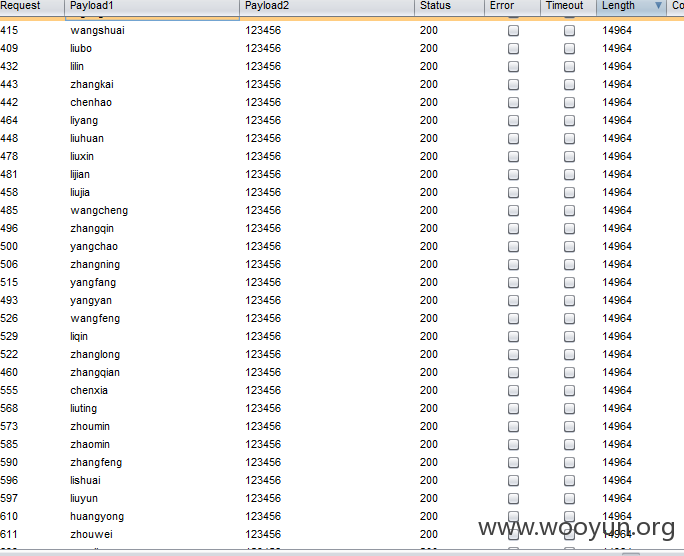Select the liuxin payload cell
The image size is (684, 556).
pyautogui.click(x=152, y=157)
